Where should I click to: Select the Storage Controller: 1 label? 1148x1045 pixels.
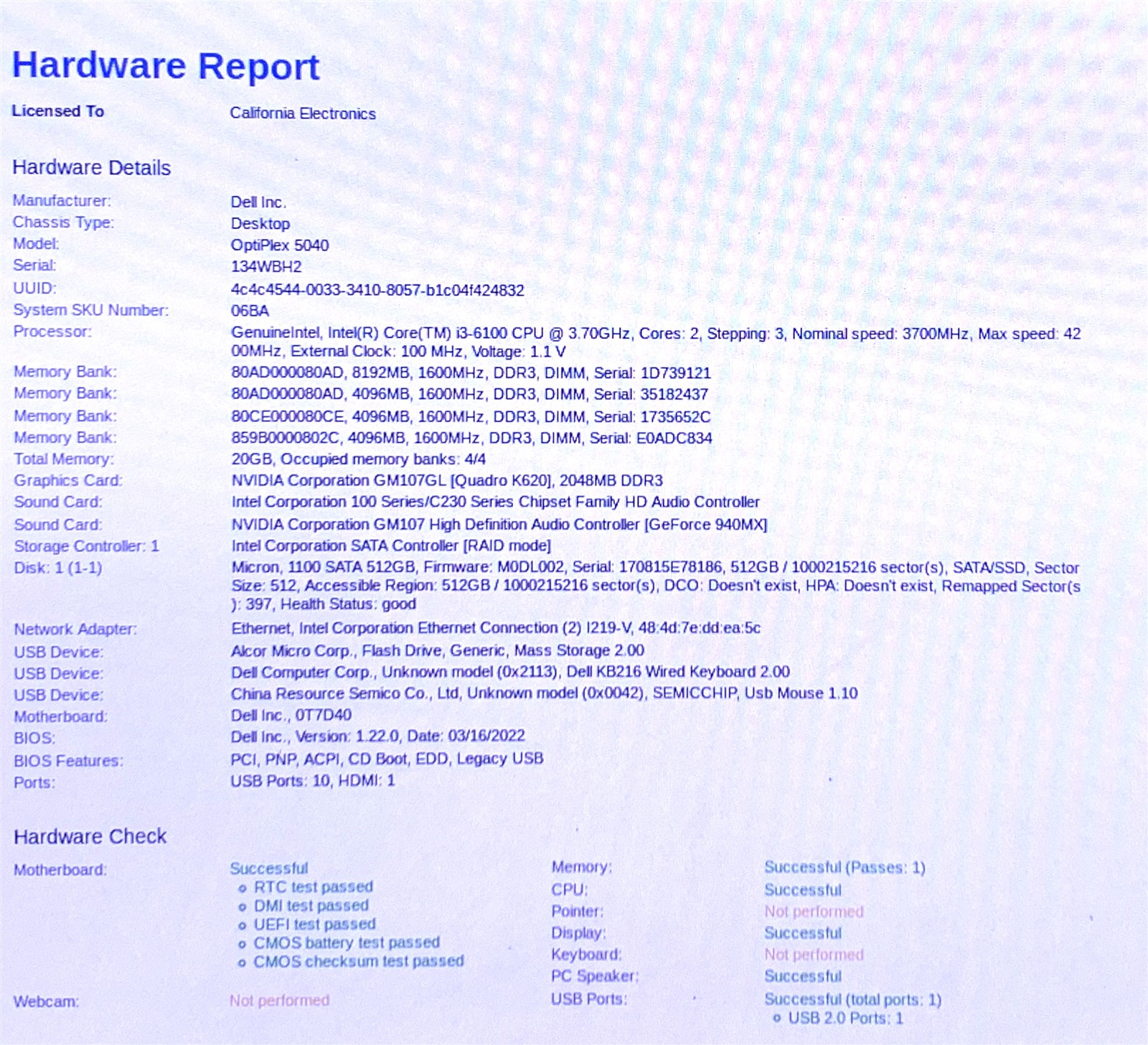tap(86, 546)
